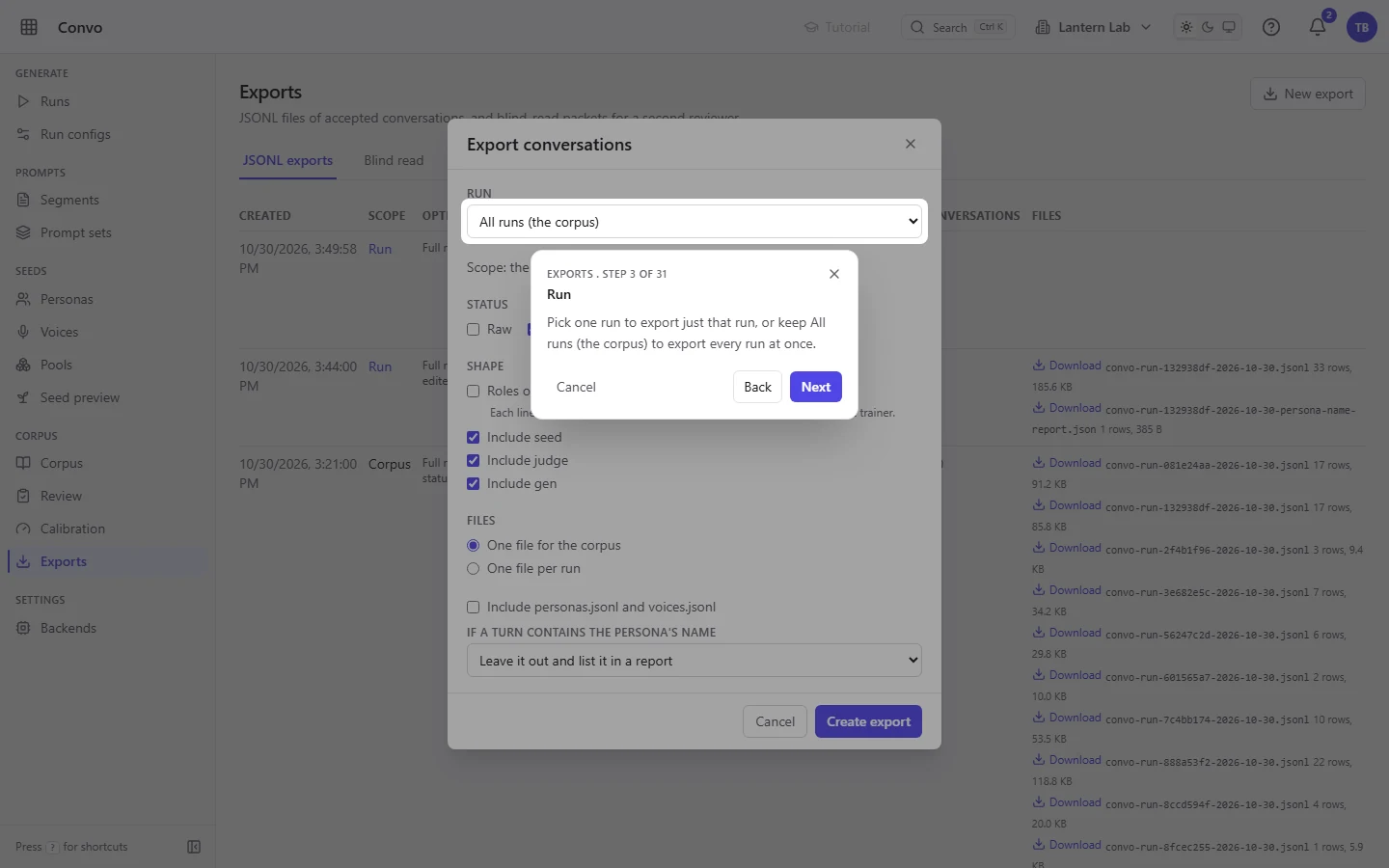The height and width of the screenshot is (868, 1389).
Task: Switch to JSONL exports tab
Action: click(x=287, y=161)
